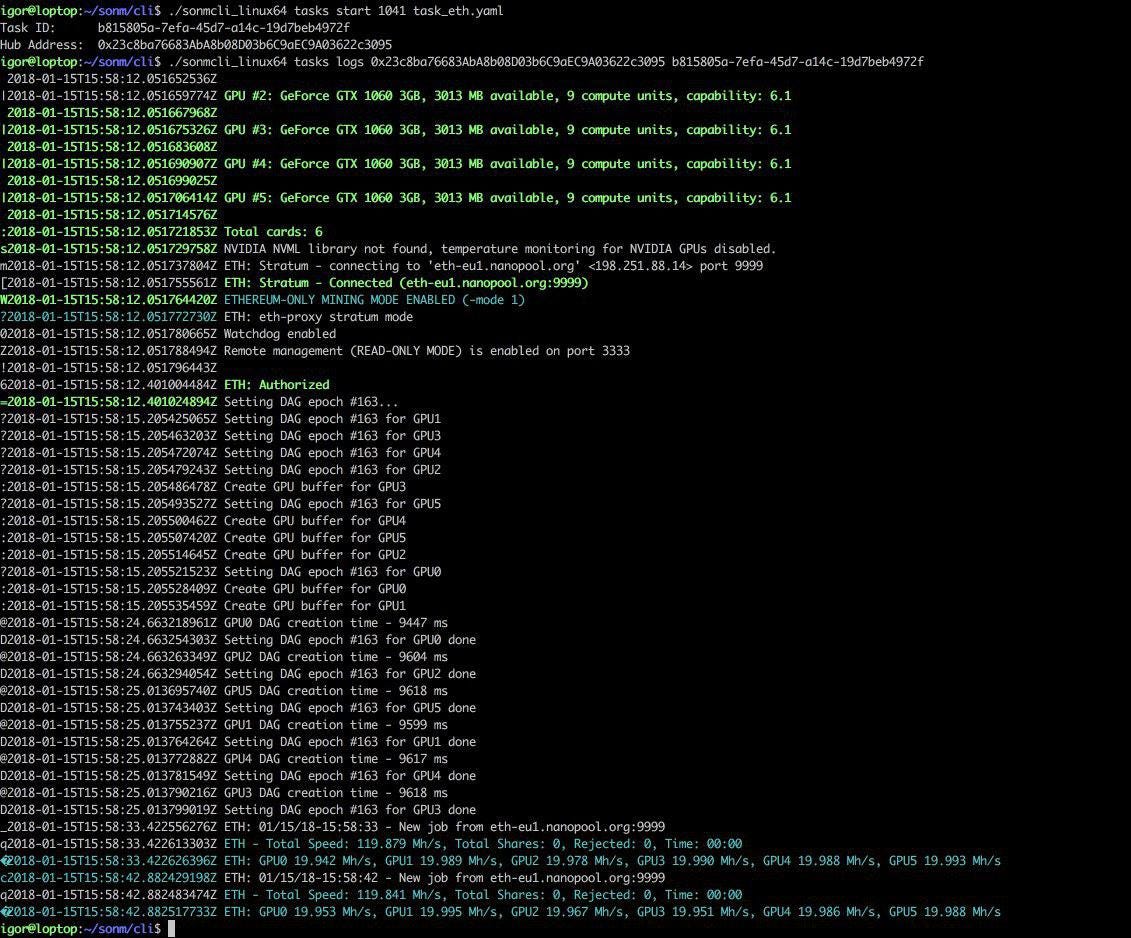Click the 'NVIDIA NVML library not found' warning line

click(499, 249)
